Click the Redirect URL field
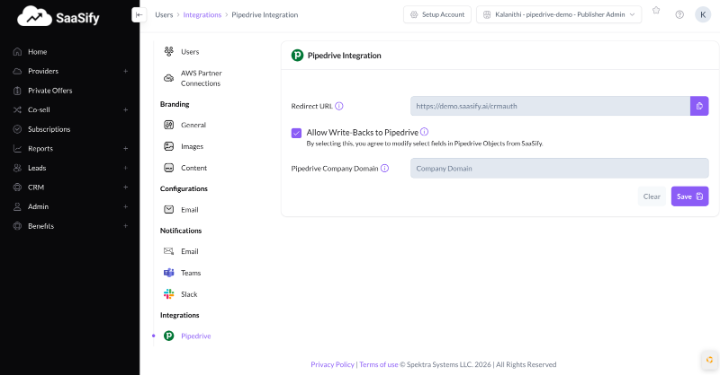This screenshot has width=720, height=375. (x=550, y=106)
